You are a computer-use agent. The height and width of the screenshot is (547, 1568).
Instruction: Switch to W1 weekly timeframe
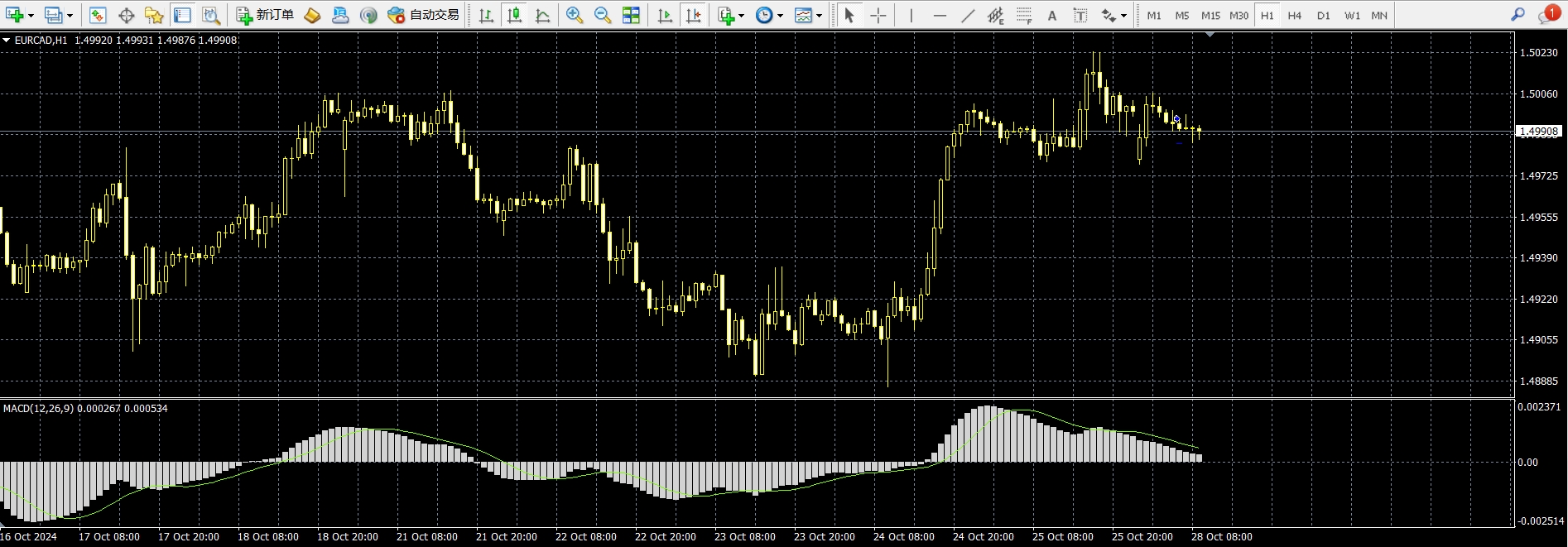point(1352,15)
